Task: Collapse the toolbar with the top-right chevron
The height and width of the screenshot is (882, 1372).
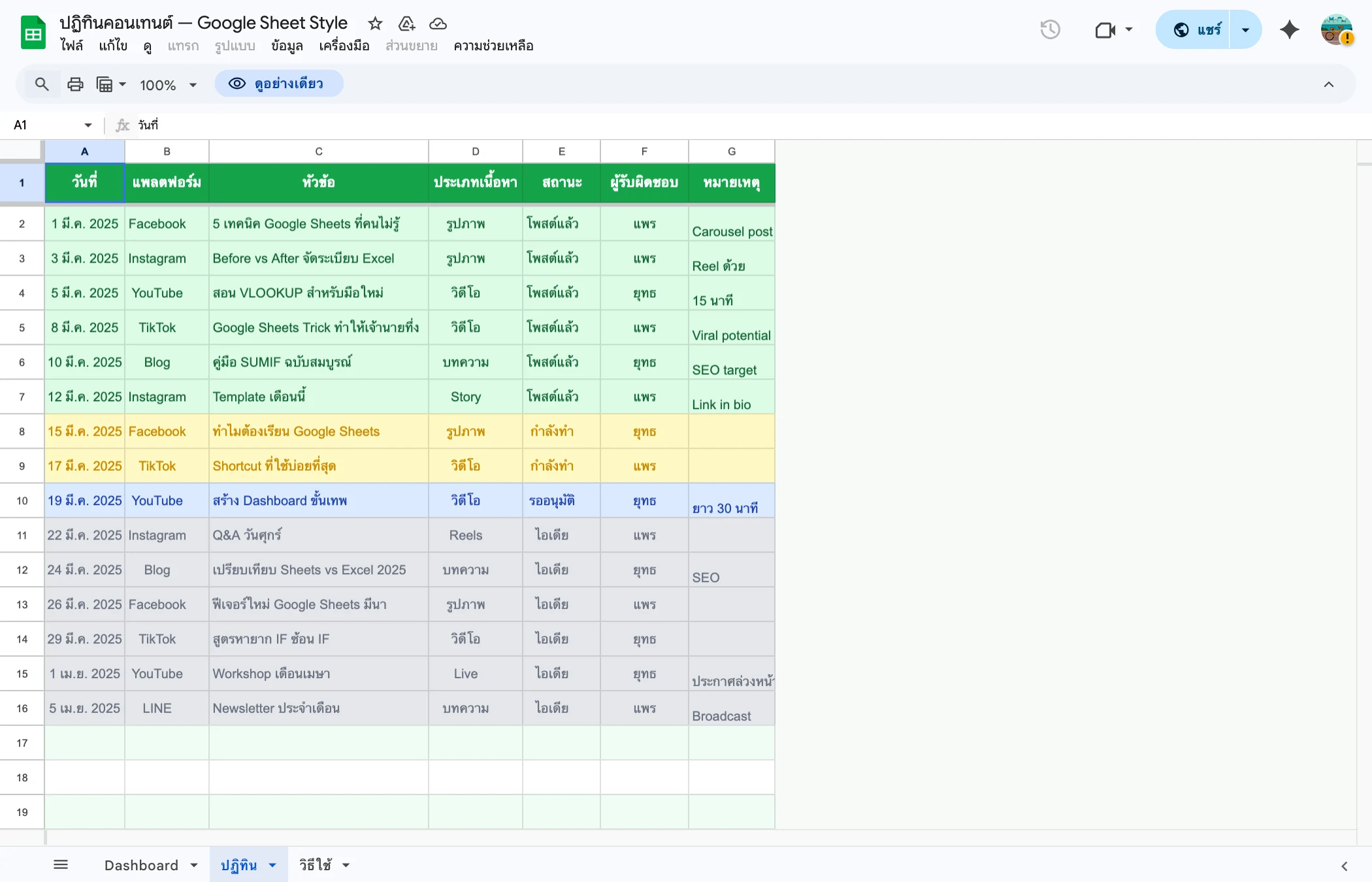Action: [x=1329, y=84]
